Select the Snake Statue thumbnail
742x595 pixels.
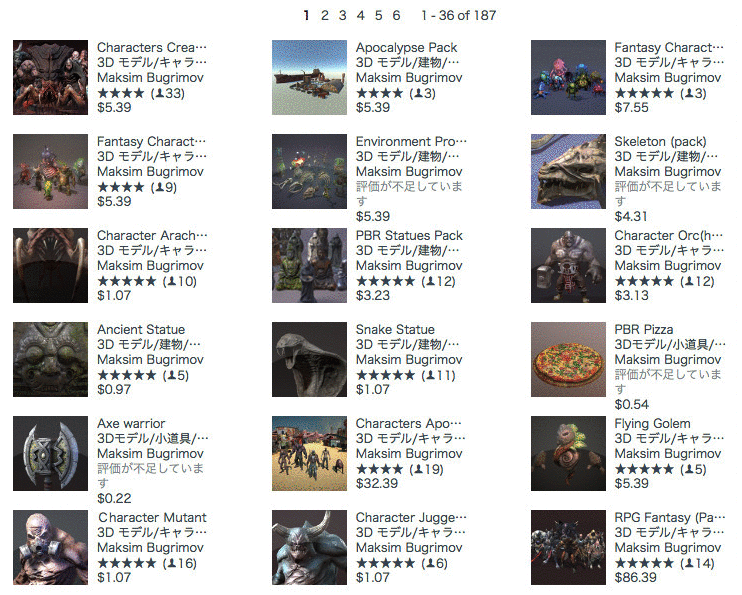pos(309,359)
